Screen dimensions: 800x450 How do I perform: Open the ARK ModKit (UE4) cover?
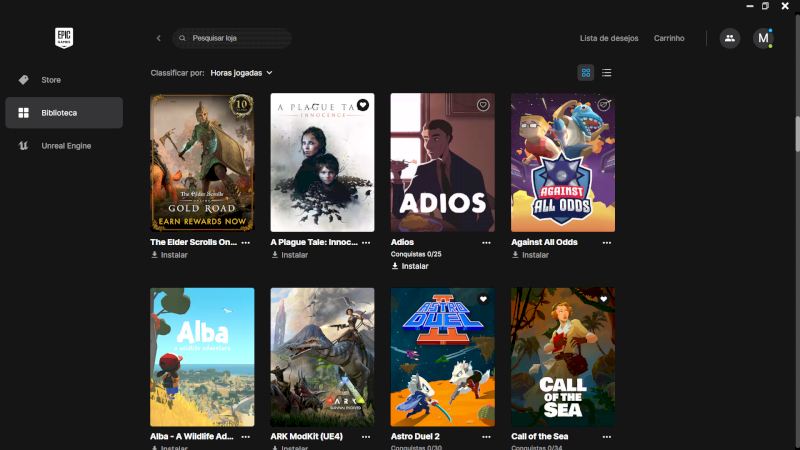[322, 357]
